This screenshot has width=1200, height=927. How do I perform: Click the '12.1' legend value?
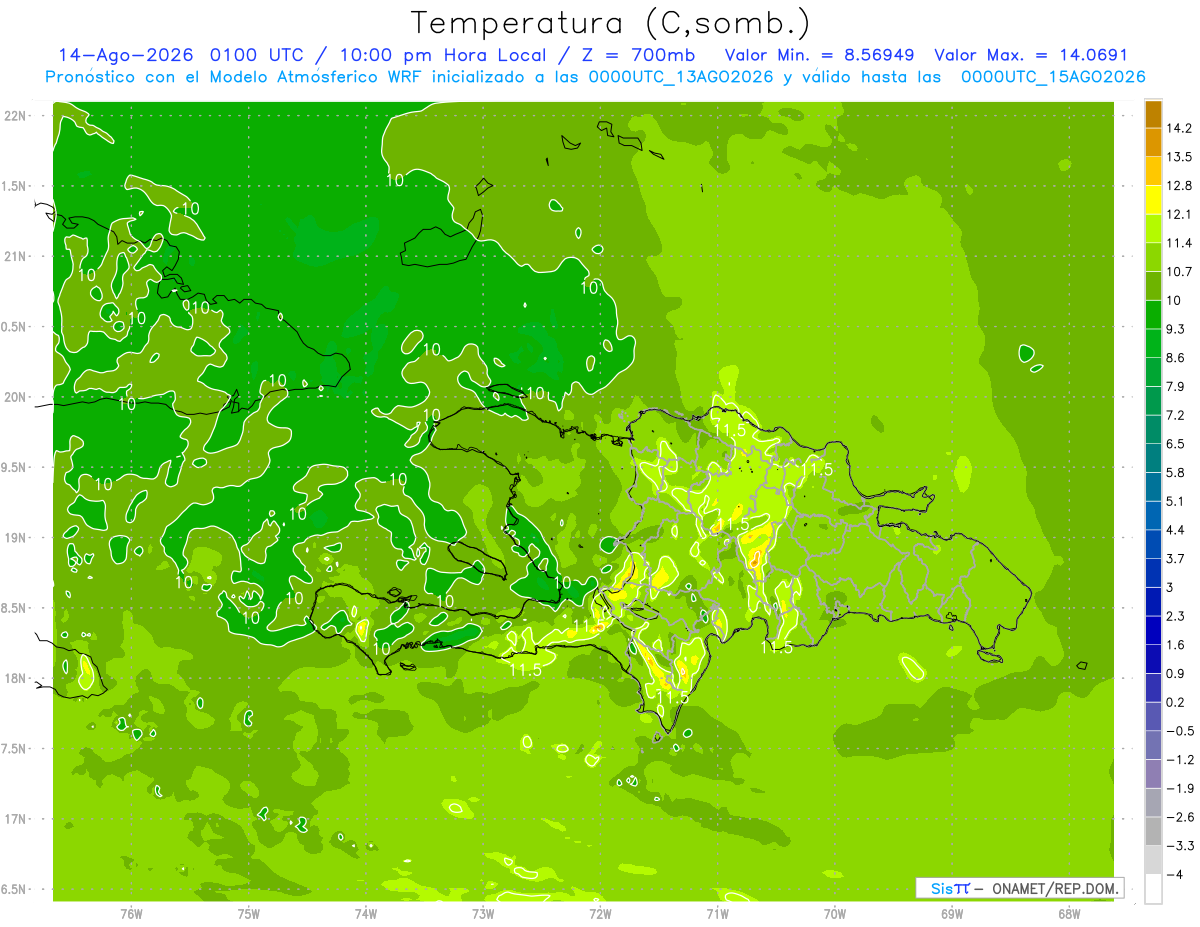pyautogui.click(x=1178, y=214)
